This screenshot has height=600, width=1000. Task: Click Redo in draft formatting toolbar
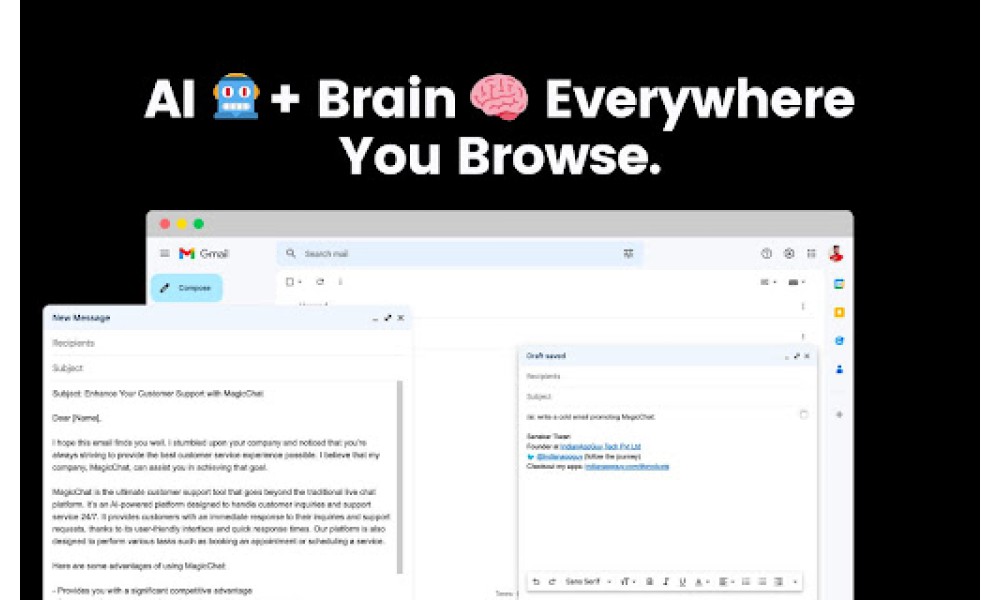tap(552, 582)
